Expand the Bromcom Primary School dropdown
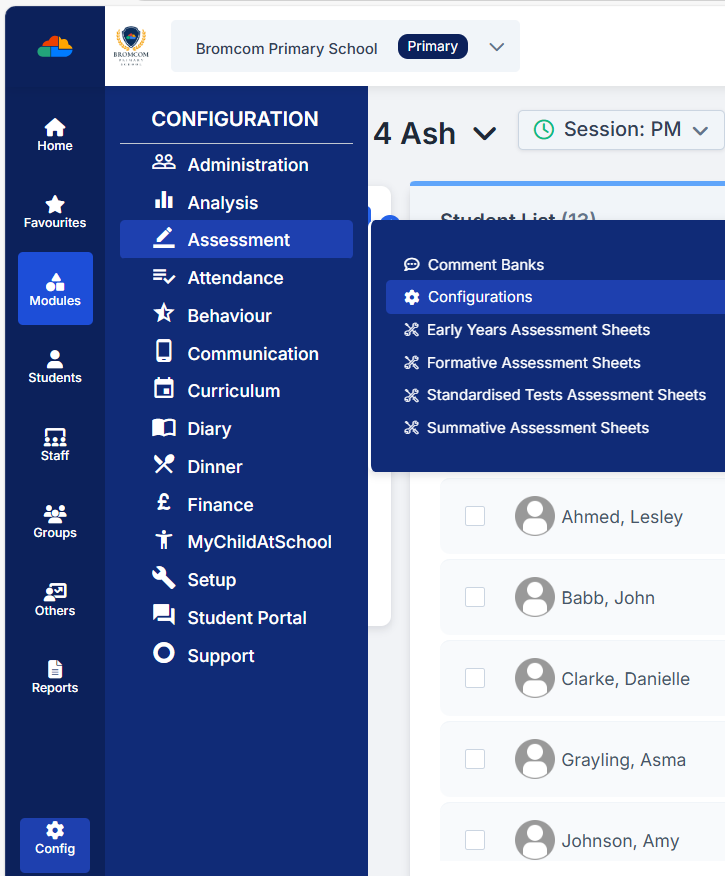 496,47
